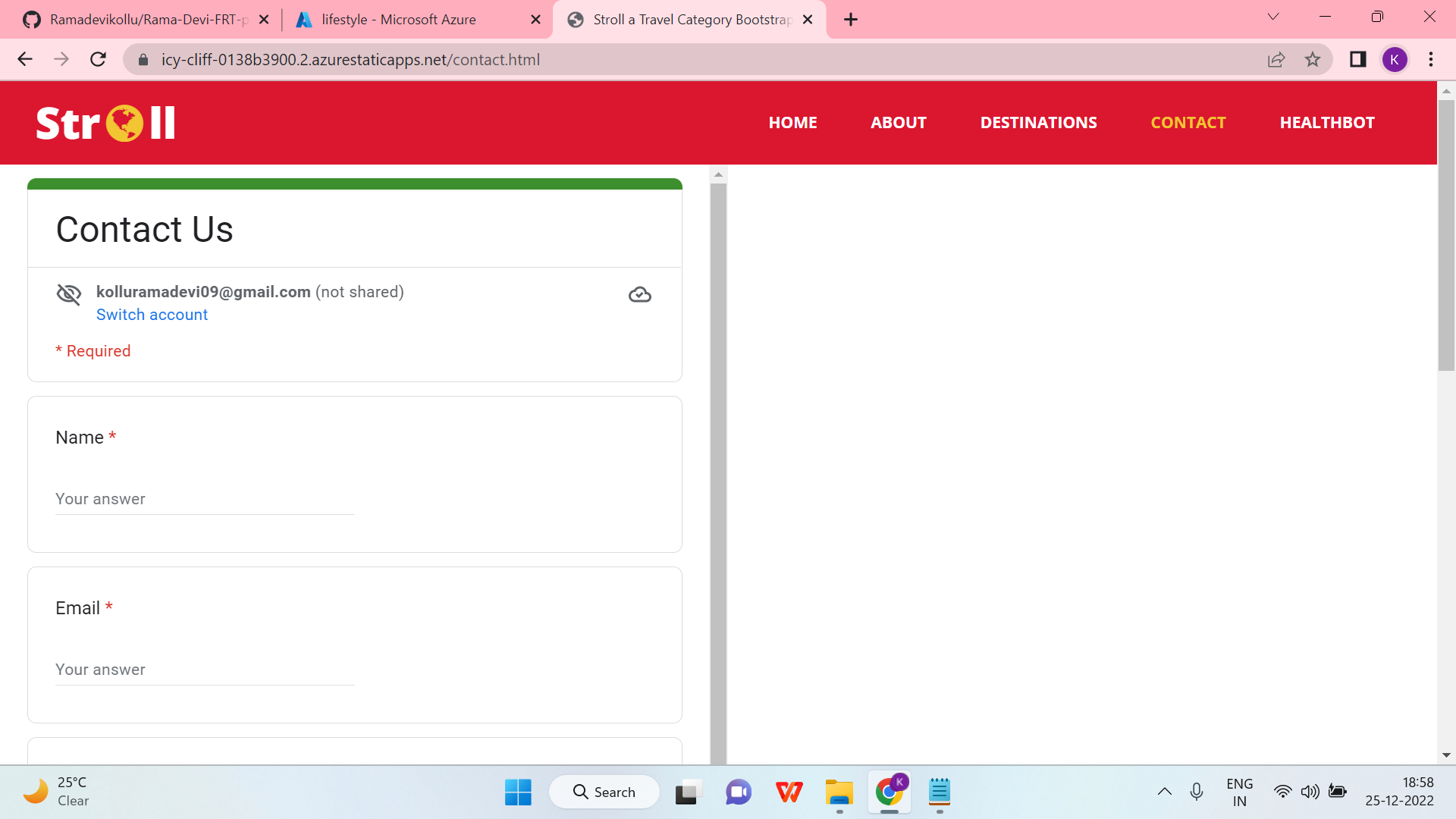The image size is (1456, 819).
Task: Expand hidden icons in the system tray
Action: (x=1165, y=791)
